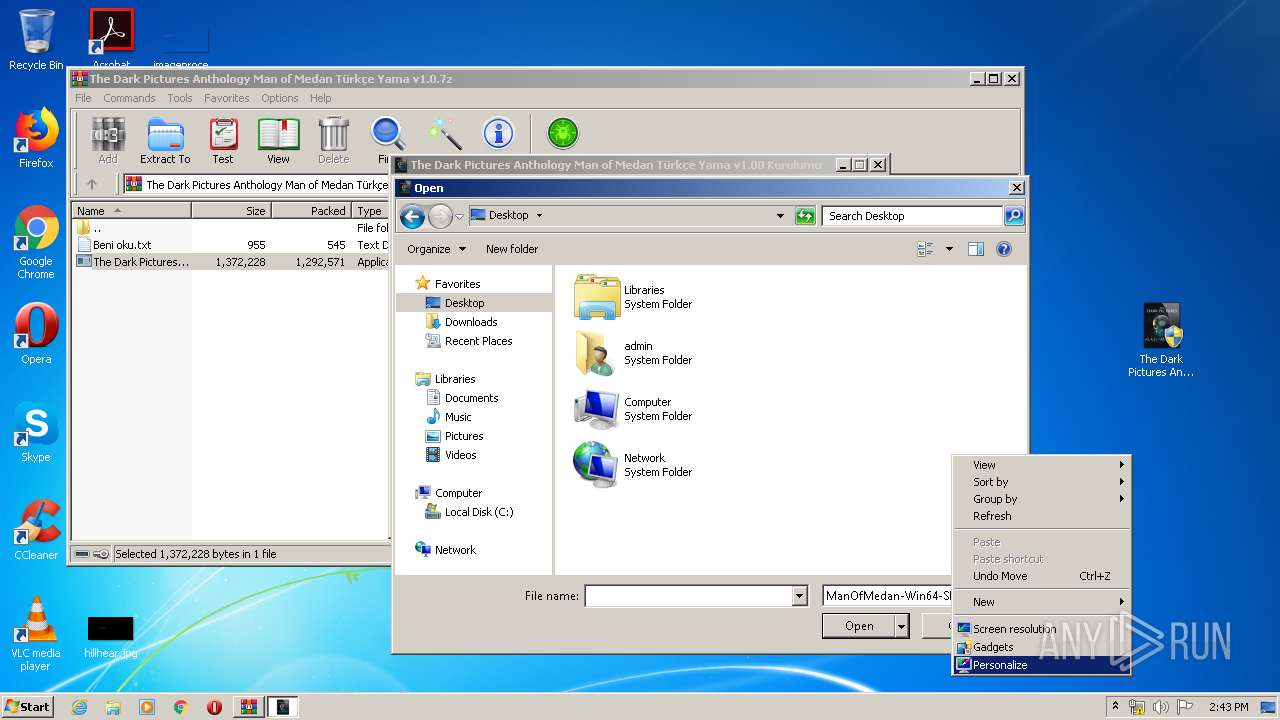Click the Back arrow in Open dialog
Viewport: 1280px width, 720px height.
tap(412, 215)
